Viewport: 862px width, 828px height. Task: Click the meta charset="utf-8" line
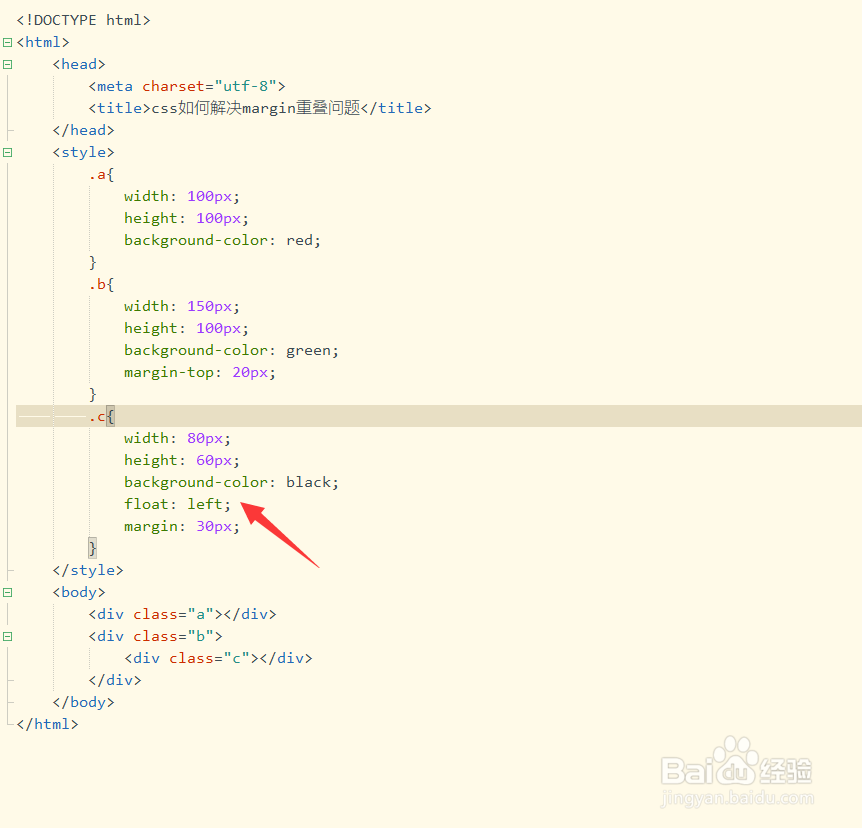[x=187, y=86]
